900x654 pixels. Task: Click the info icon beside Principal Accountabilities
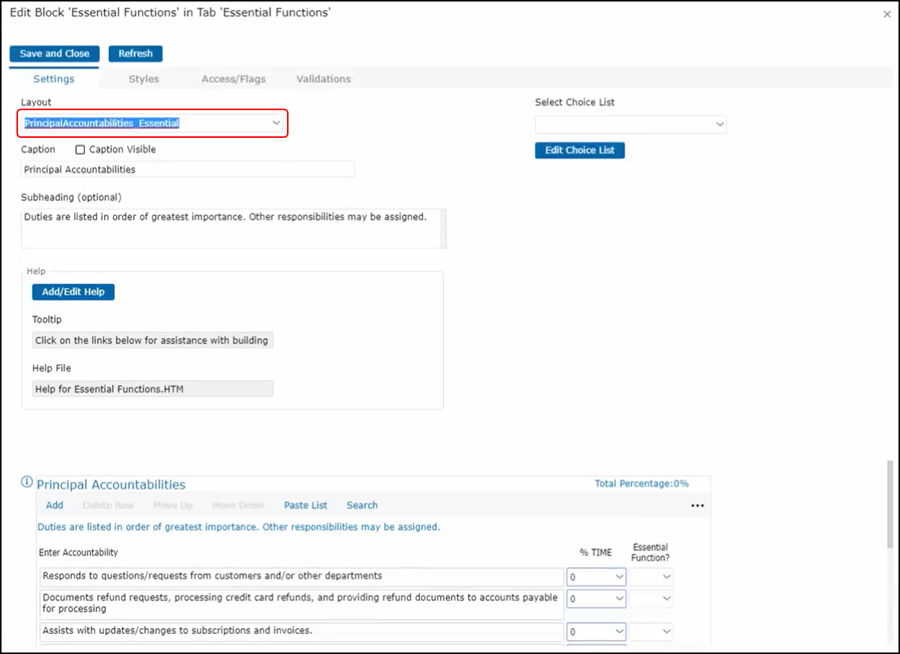click(27, 483)
